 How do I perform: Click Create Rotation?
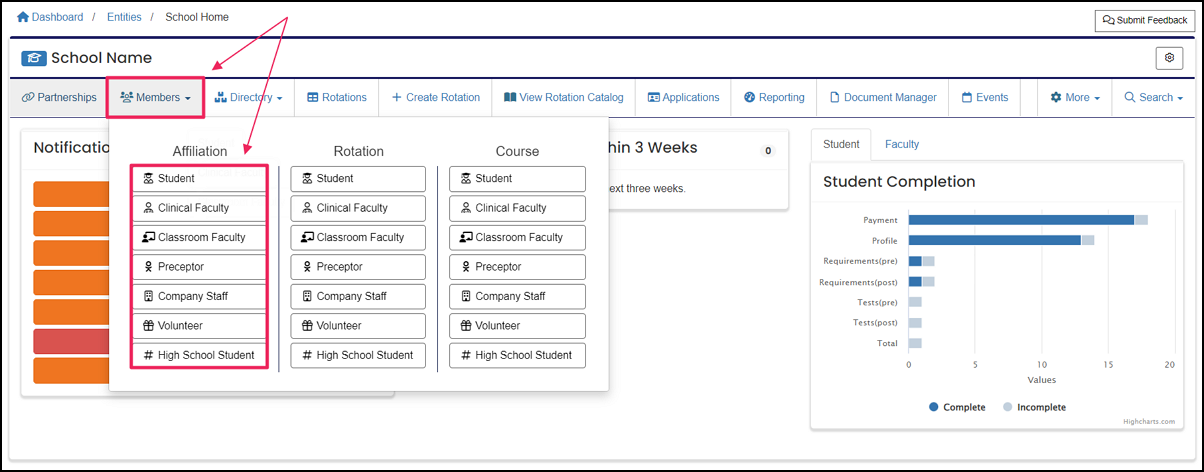point(436,97)
